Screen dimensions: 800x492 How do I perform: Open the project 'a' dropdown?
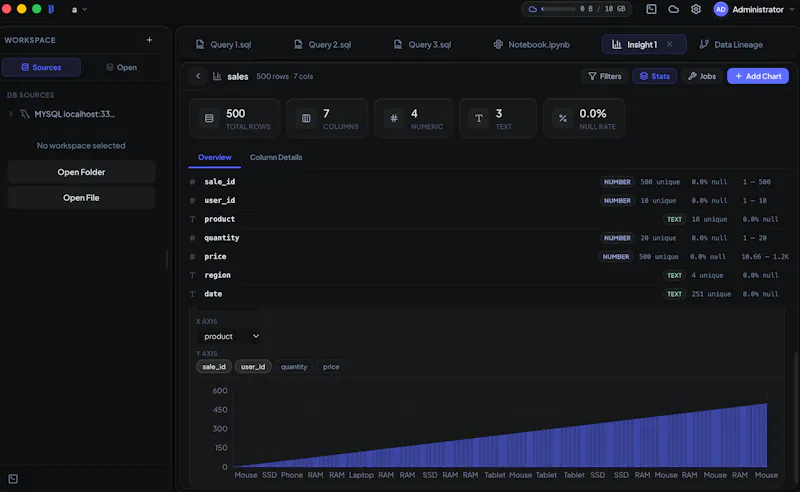click(x=79, y=9)
